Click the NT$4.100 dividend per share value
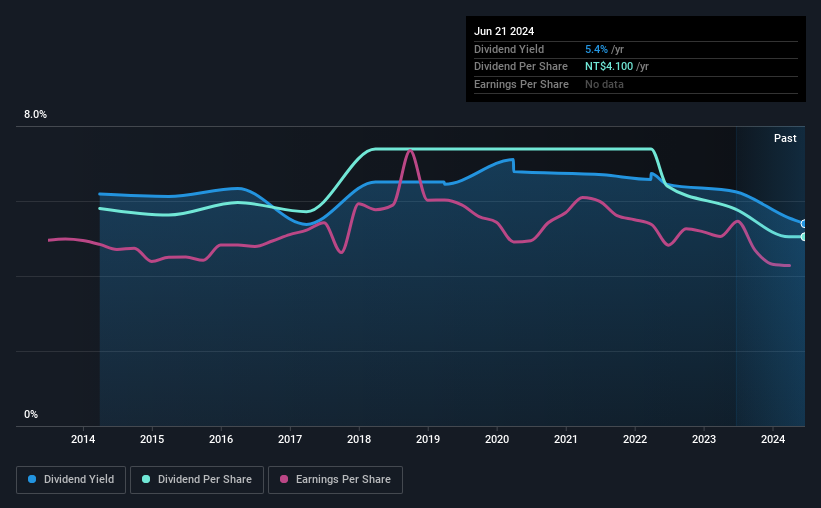This screenshot has width=821, height=508. 609,67
